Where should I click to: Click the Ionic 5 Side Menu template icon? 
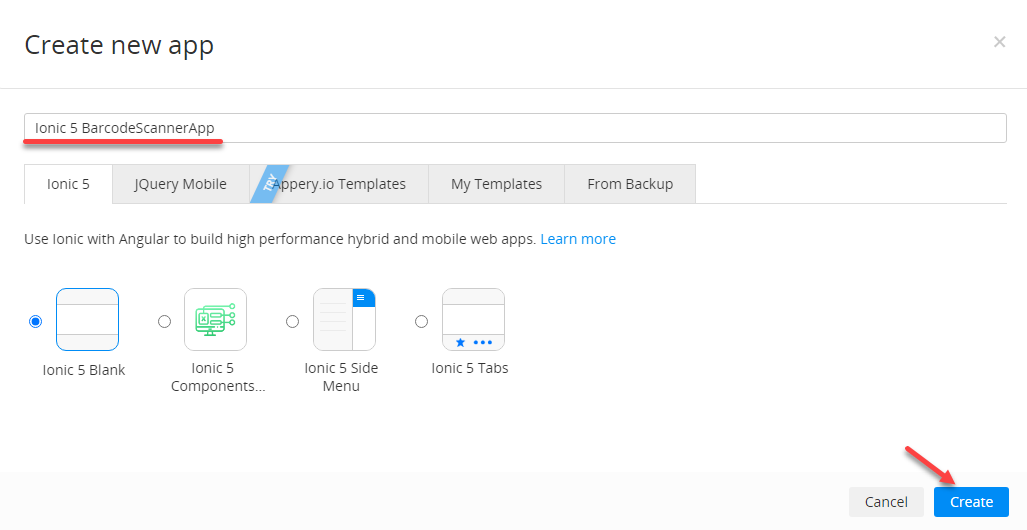click(345, 320)
